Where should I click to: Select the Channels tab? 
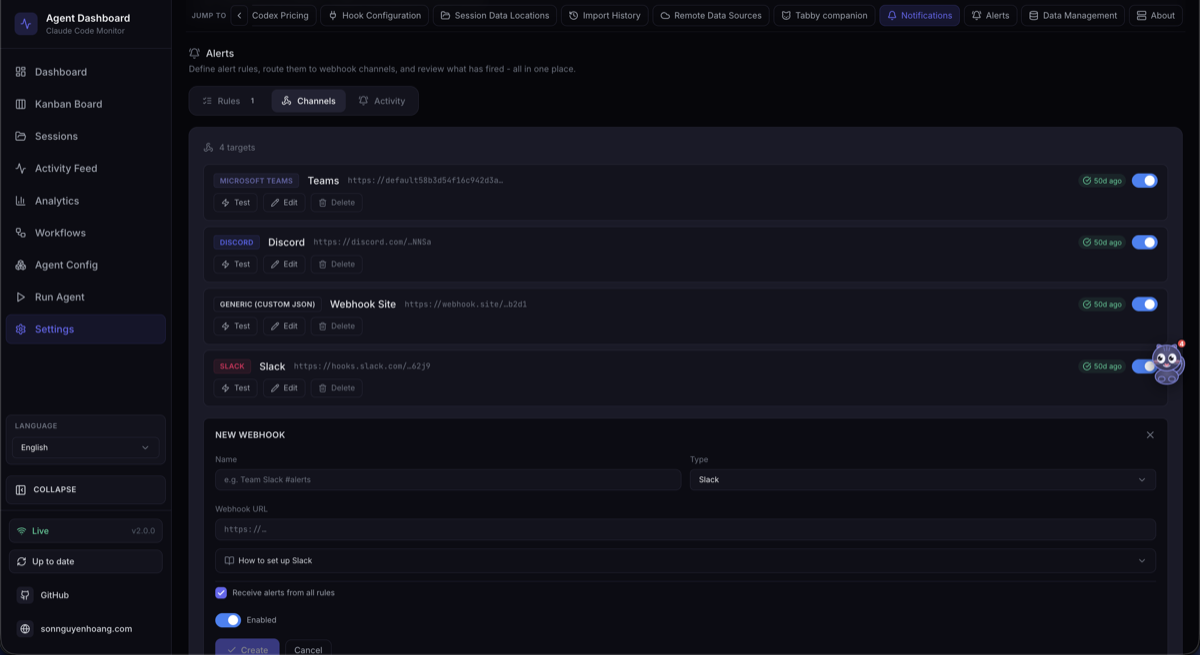[308, 101]
